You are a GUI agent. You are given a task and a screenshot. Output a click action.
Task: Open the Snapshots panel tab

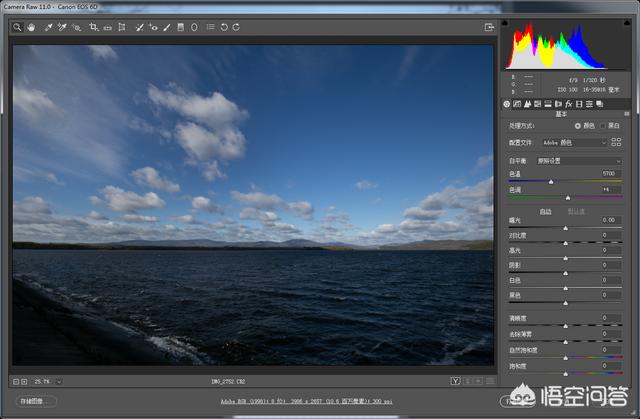600,104
